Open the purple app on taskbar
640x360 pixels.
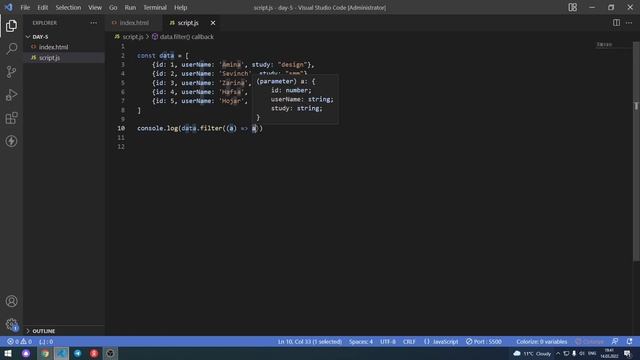click(x=26, y=353)
